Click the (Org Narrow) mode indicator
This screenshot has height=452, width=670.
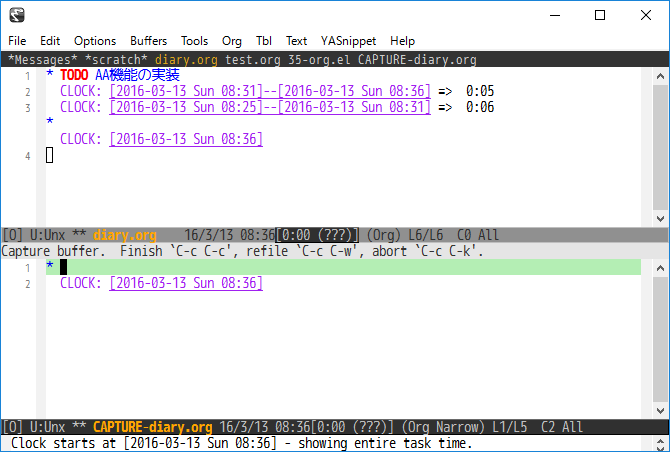[x=443, y=427]
